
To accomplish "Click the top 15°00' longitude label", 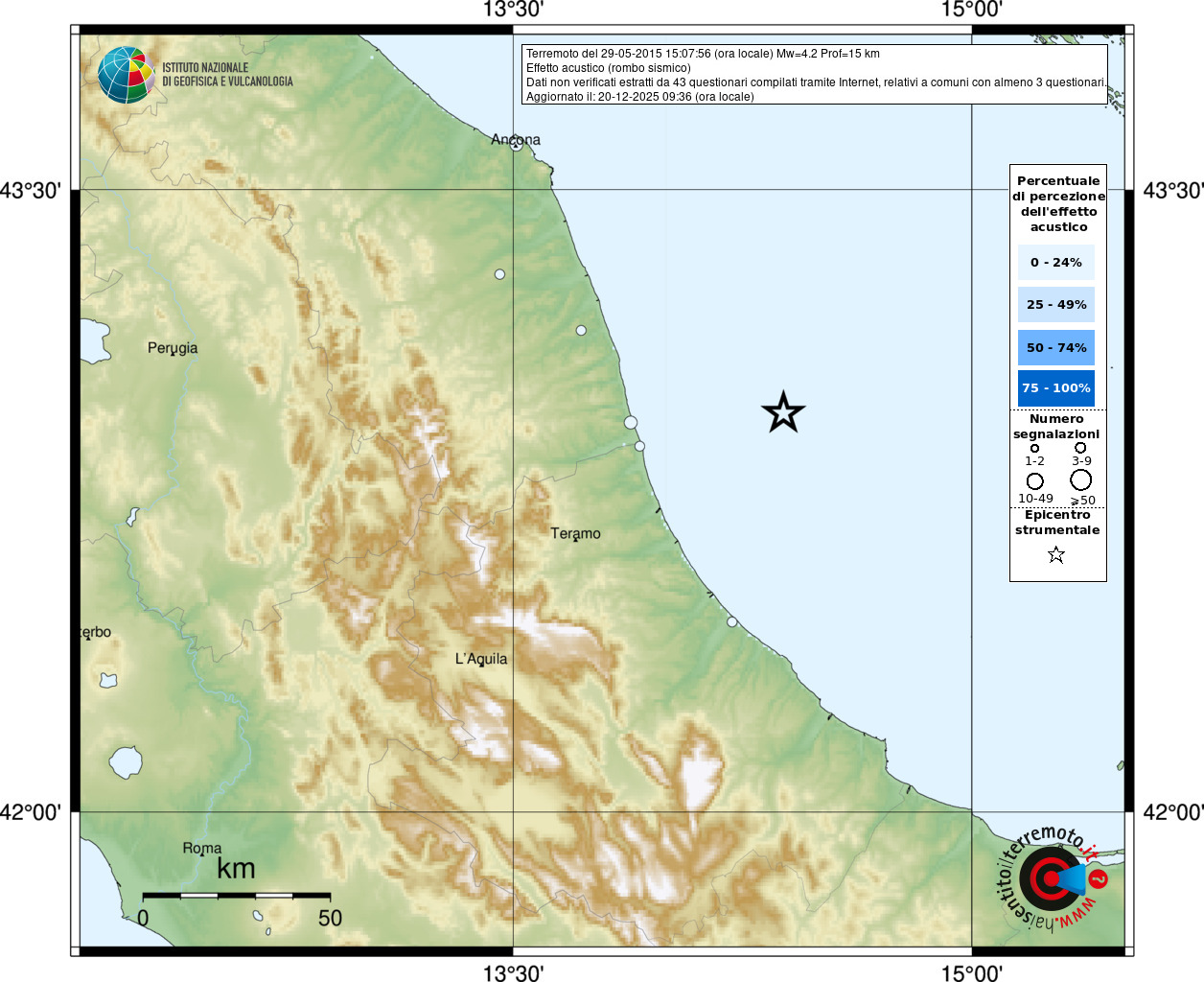I will click(972, 10).
